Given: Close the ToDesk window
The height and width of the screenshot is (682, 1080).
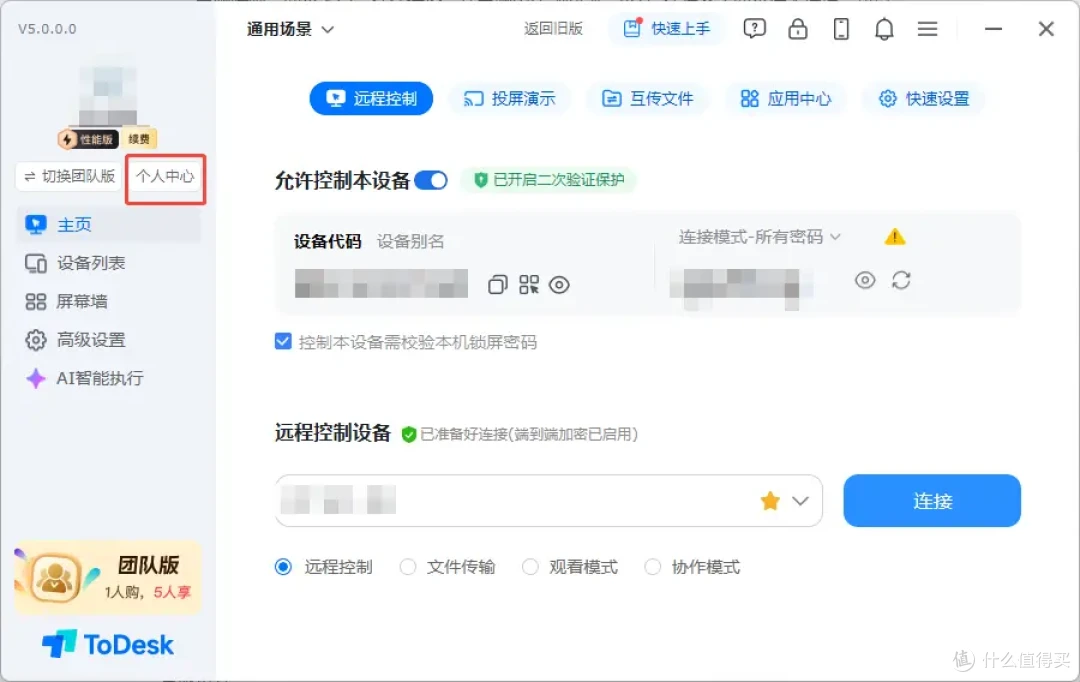Looking at the screenshot, I should 1046,29.
